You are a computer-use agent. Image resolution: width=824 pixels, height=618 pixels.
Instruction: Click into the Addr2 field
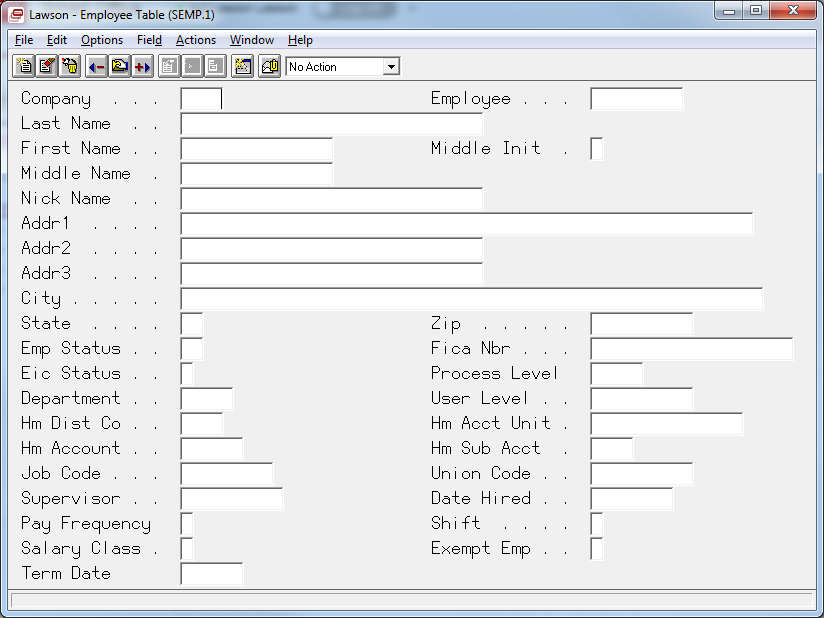(x=332, y=249)
